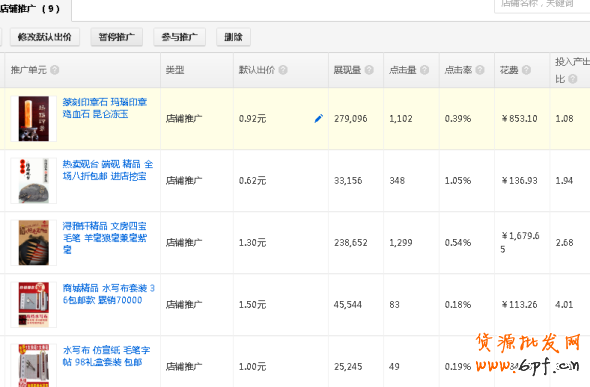Click the 删除 button
This screenshot has height=387, width=590.
point(233,37)
